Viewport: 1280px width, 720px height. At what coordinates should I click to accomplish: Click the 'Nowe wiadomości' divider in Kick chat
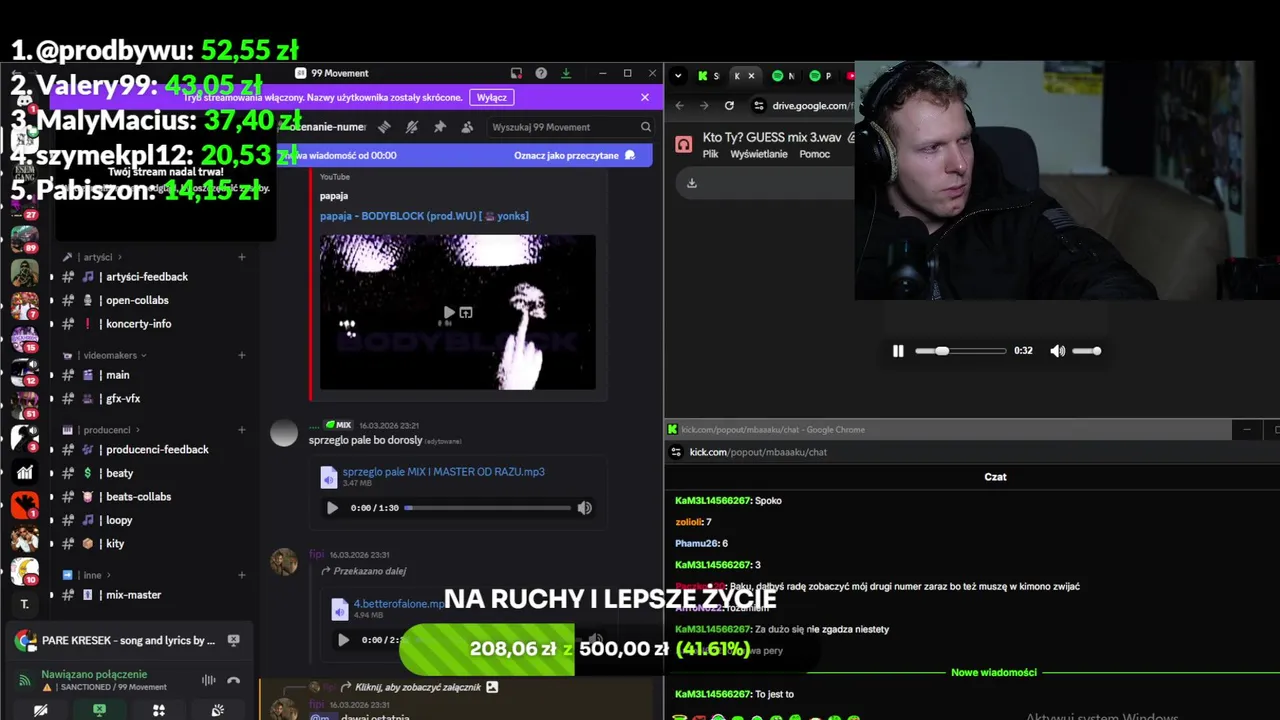[994, 673]
